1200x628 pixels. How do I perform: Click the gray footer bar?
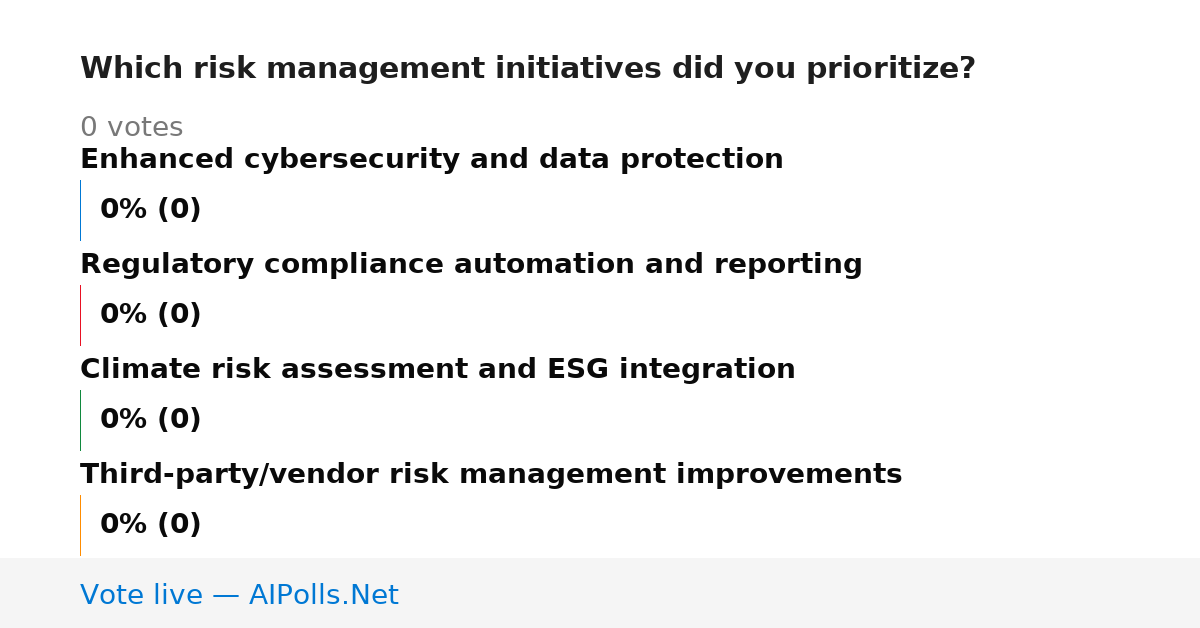(600, 593)
